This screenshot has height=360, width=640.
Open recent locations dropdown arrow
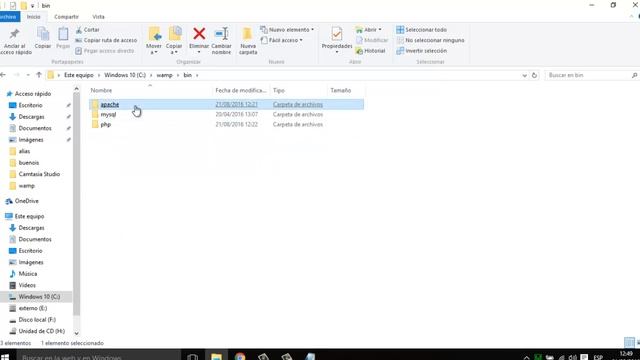tap(28, 75)
